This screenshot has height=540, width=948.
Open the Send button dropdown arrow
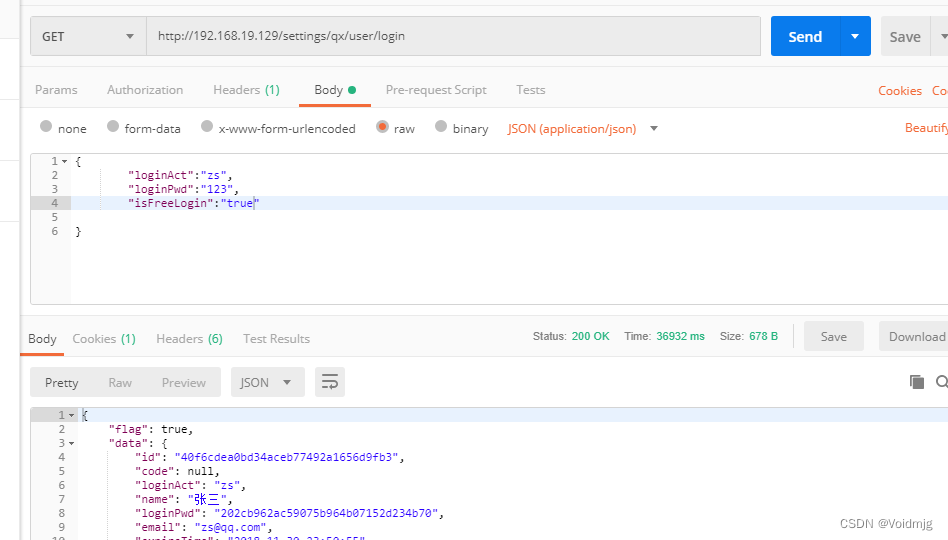pos(855,36)
